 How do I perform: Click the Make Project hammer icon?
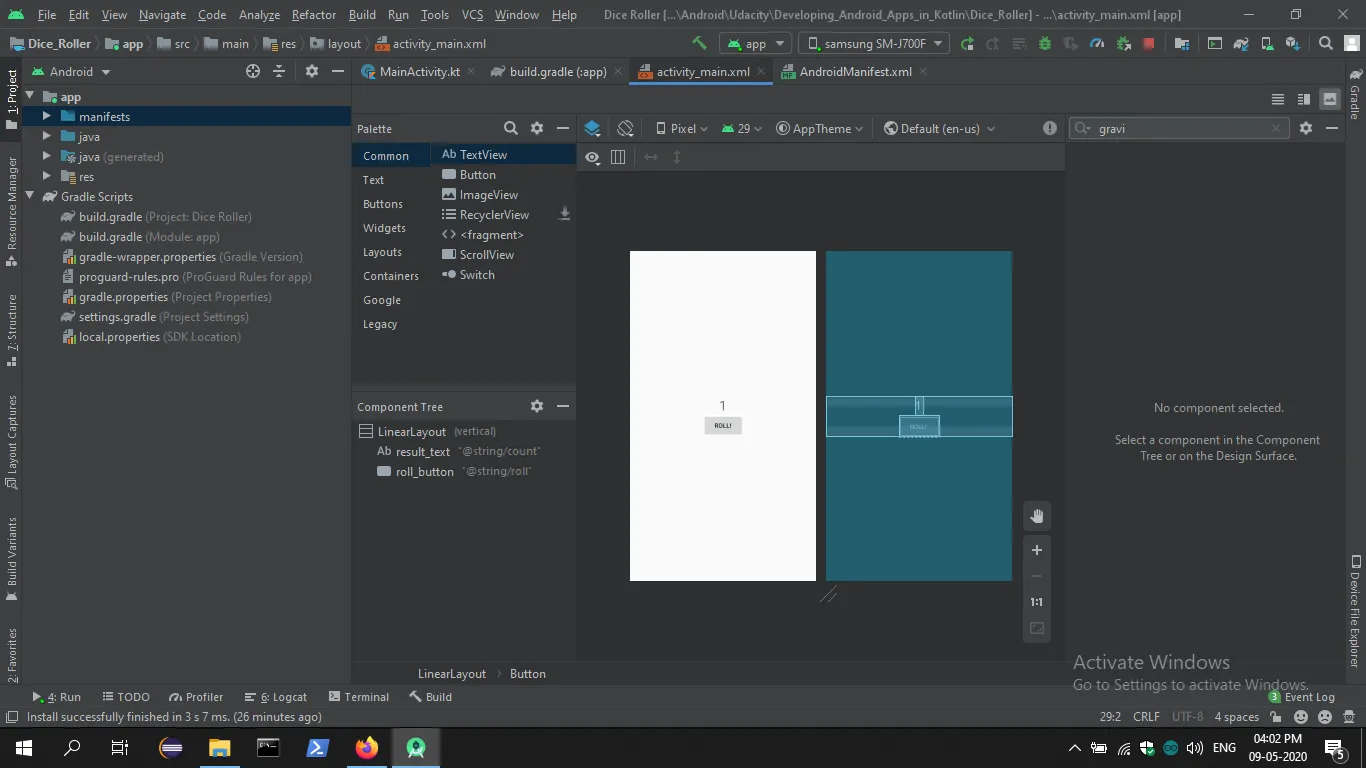coord(699,43)
